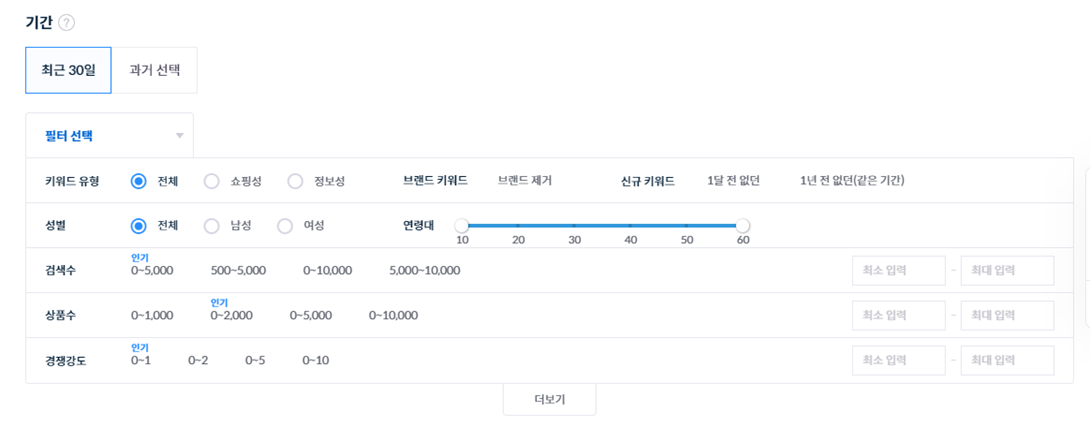Screen dimensions: 1090x442
Task: Expand more filters with 더보기 button
Action: click(x=549, y=399)
